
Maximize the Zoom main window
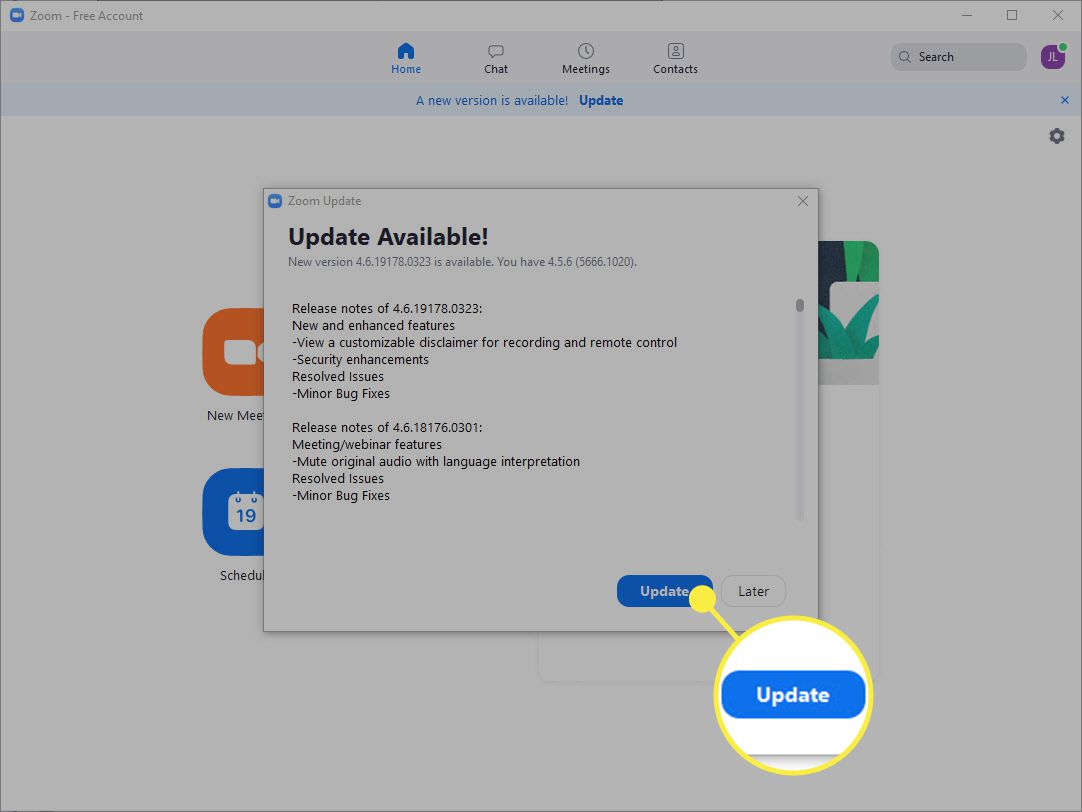click(x=1012, y=15)
